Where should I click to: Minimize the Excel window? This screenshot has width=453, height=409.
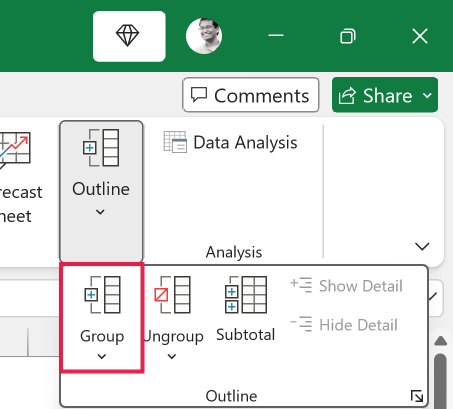[x=276, y=35]
